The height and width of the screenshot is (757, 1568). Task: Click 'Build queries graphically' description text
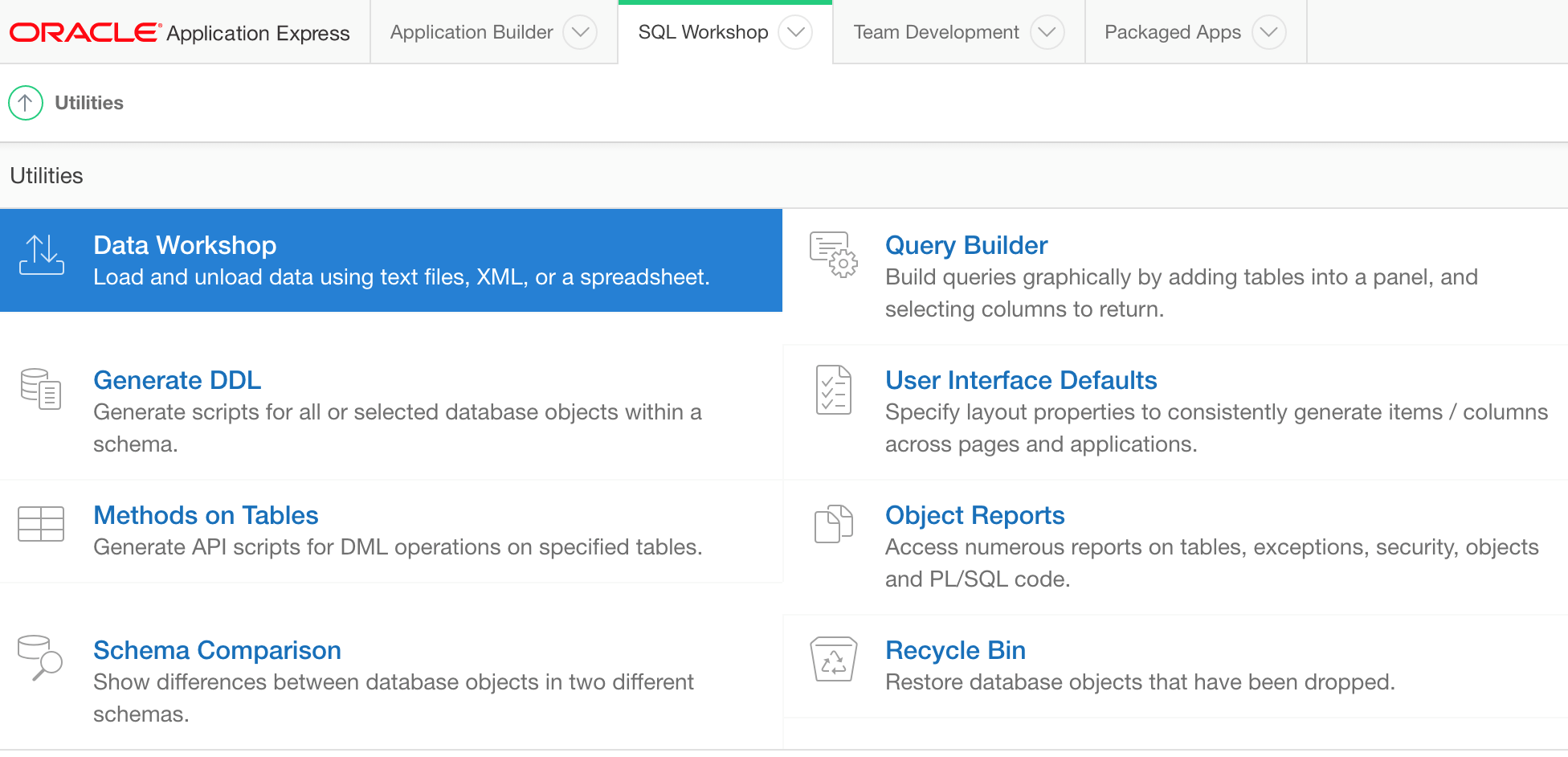coord(1182,293)
